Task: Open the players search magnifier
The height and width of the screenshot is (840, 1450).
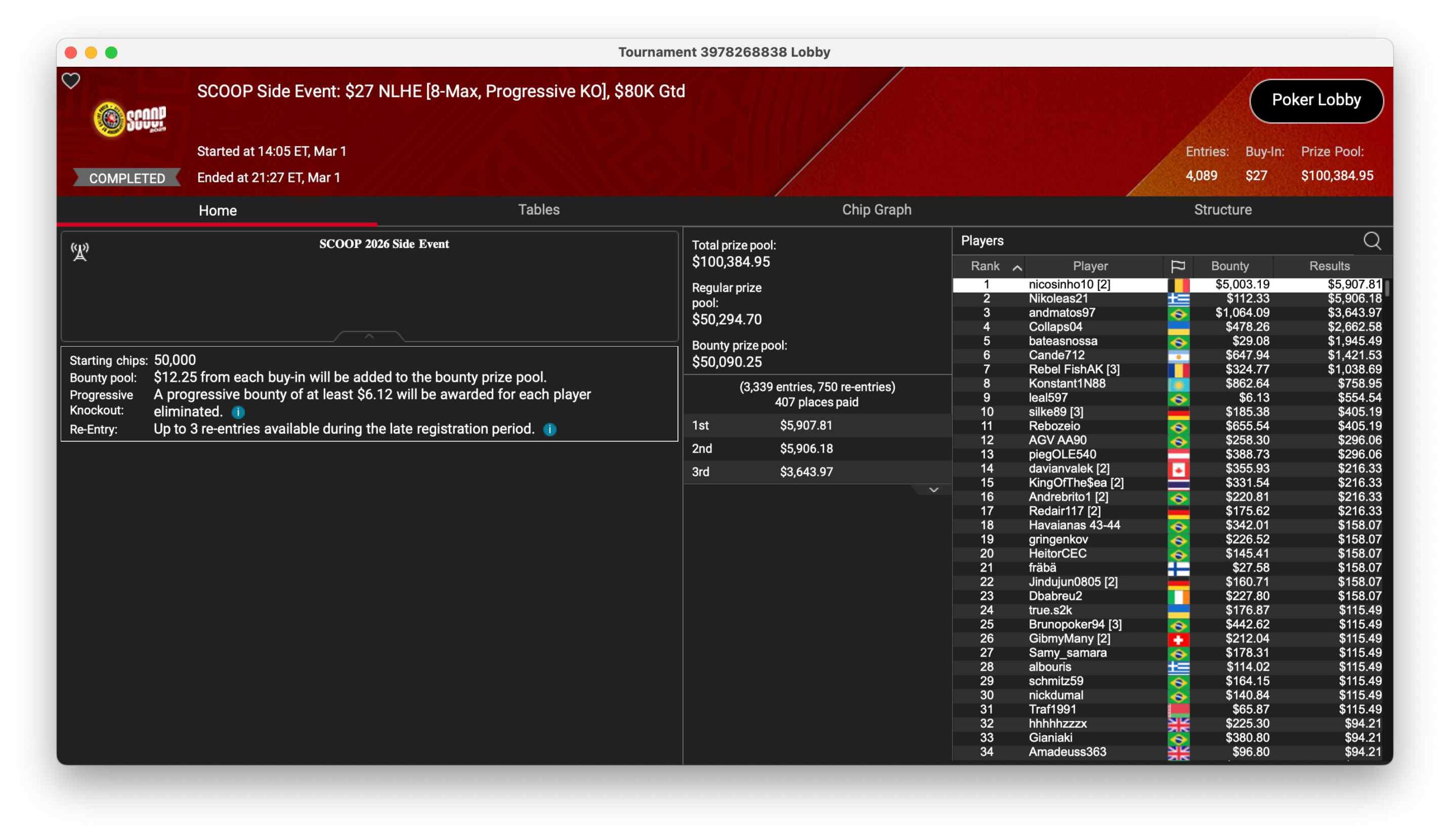Action: (1372, 241)
